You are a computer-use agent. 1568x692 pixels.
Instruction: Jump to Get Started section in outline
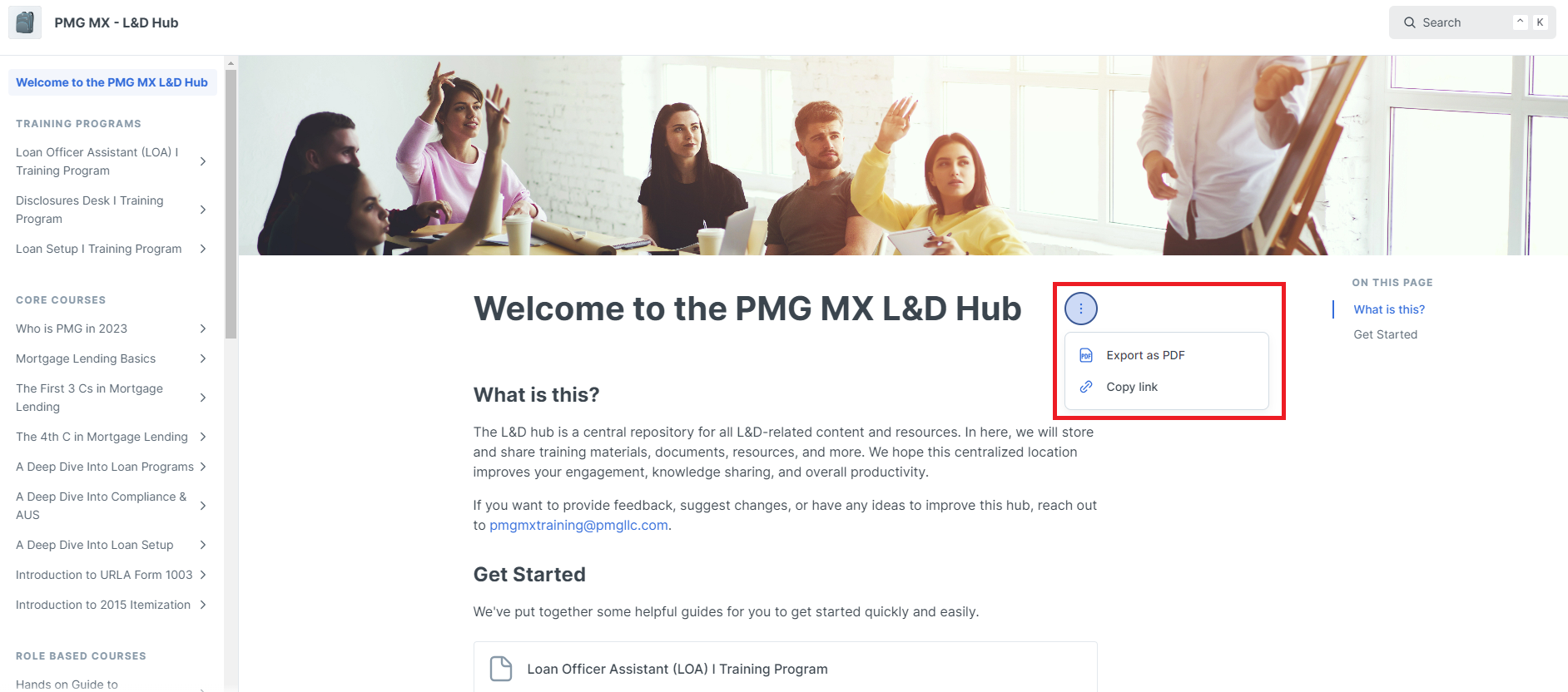point(1385,334)
